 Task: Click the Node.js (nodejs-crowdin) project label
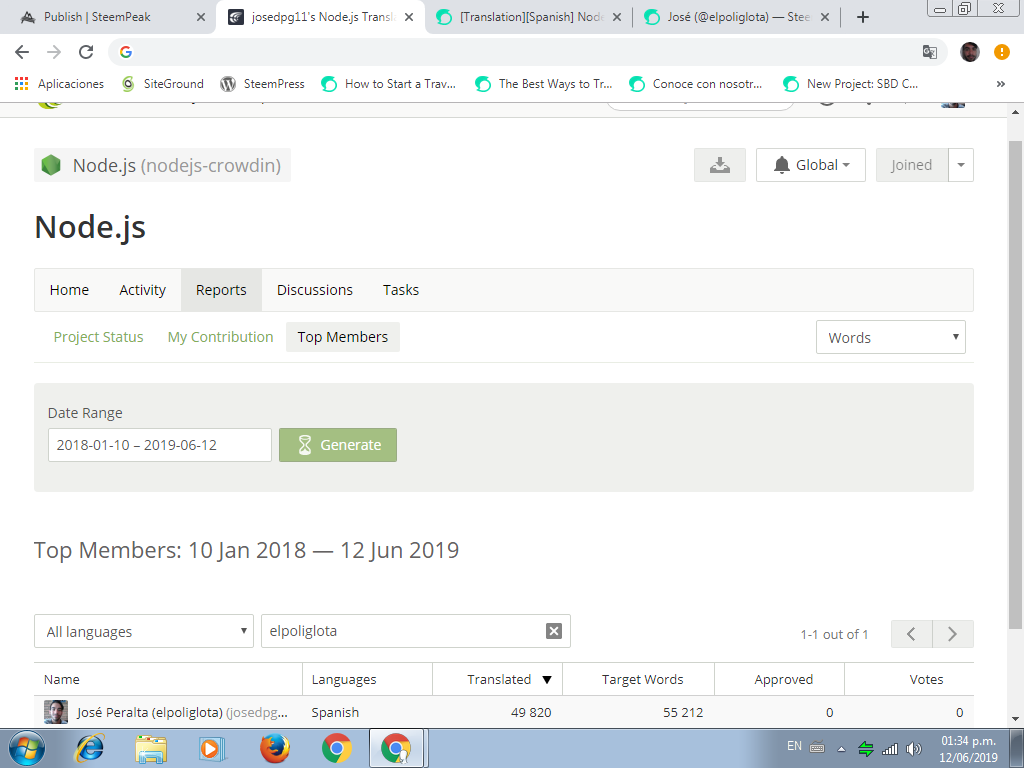163,165
